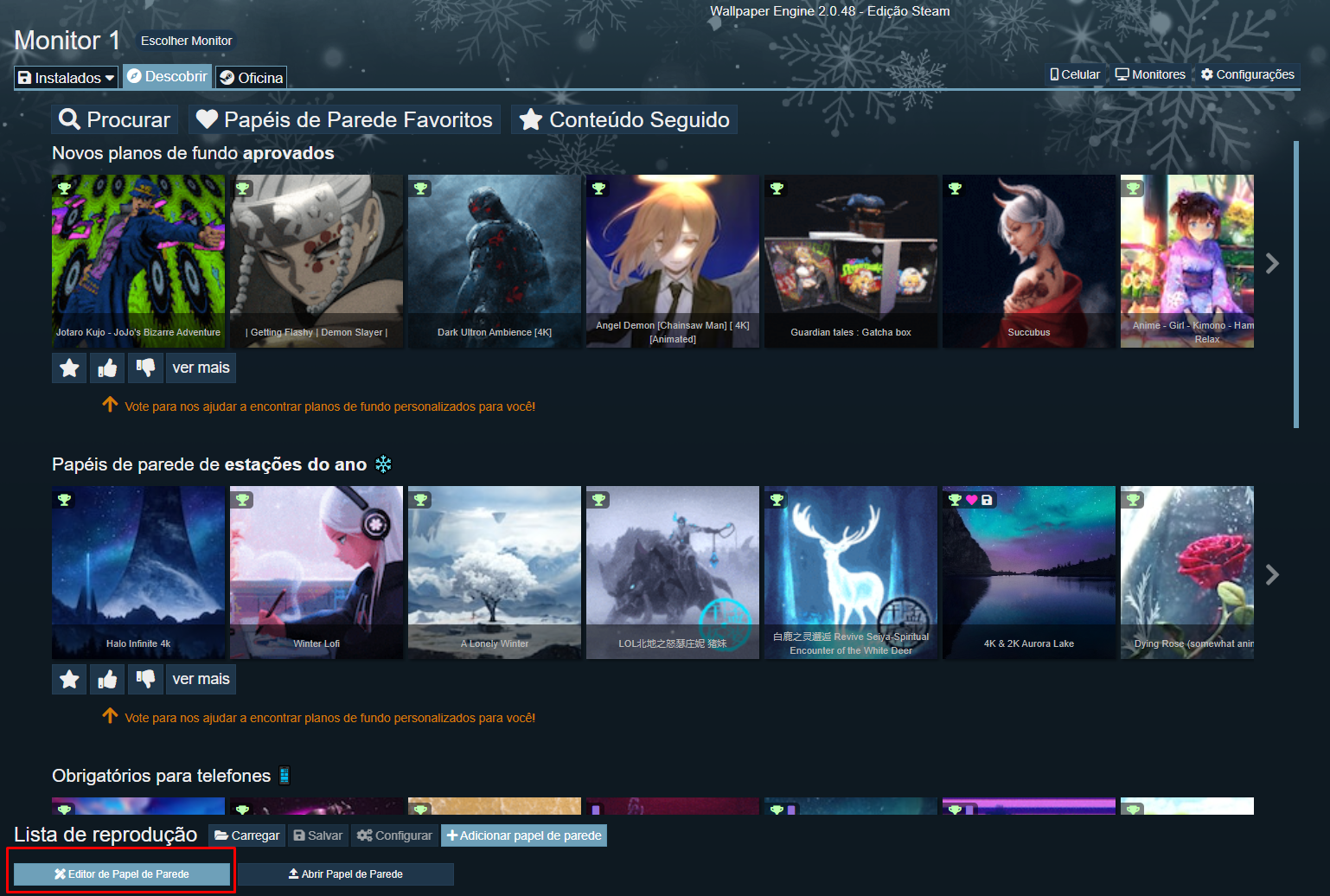Favorite the approved wallpapers row with star

[69, 368]
